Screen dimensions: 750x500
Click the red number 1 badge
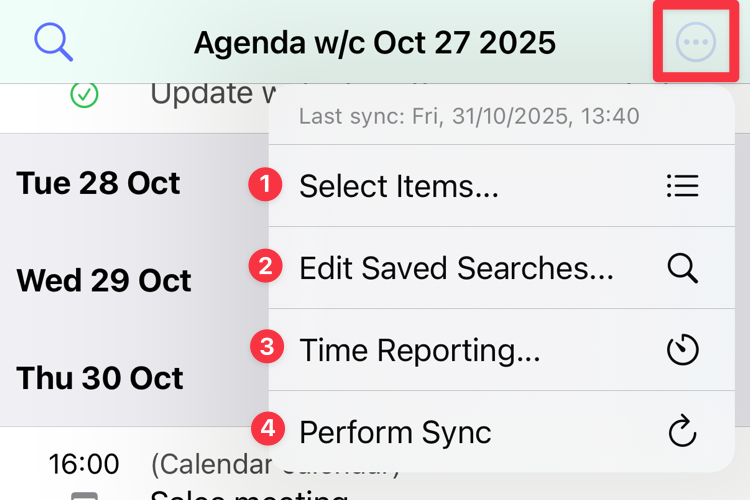click(265, 185)
